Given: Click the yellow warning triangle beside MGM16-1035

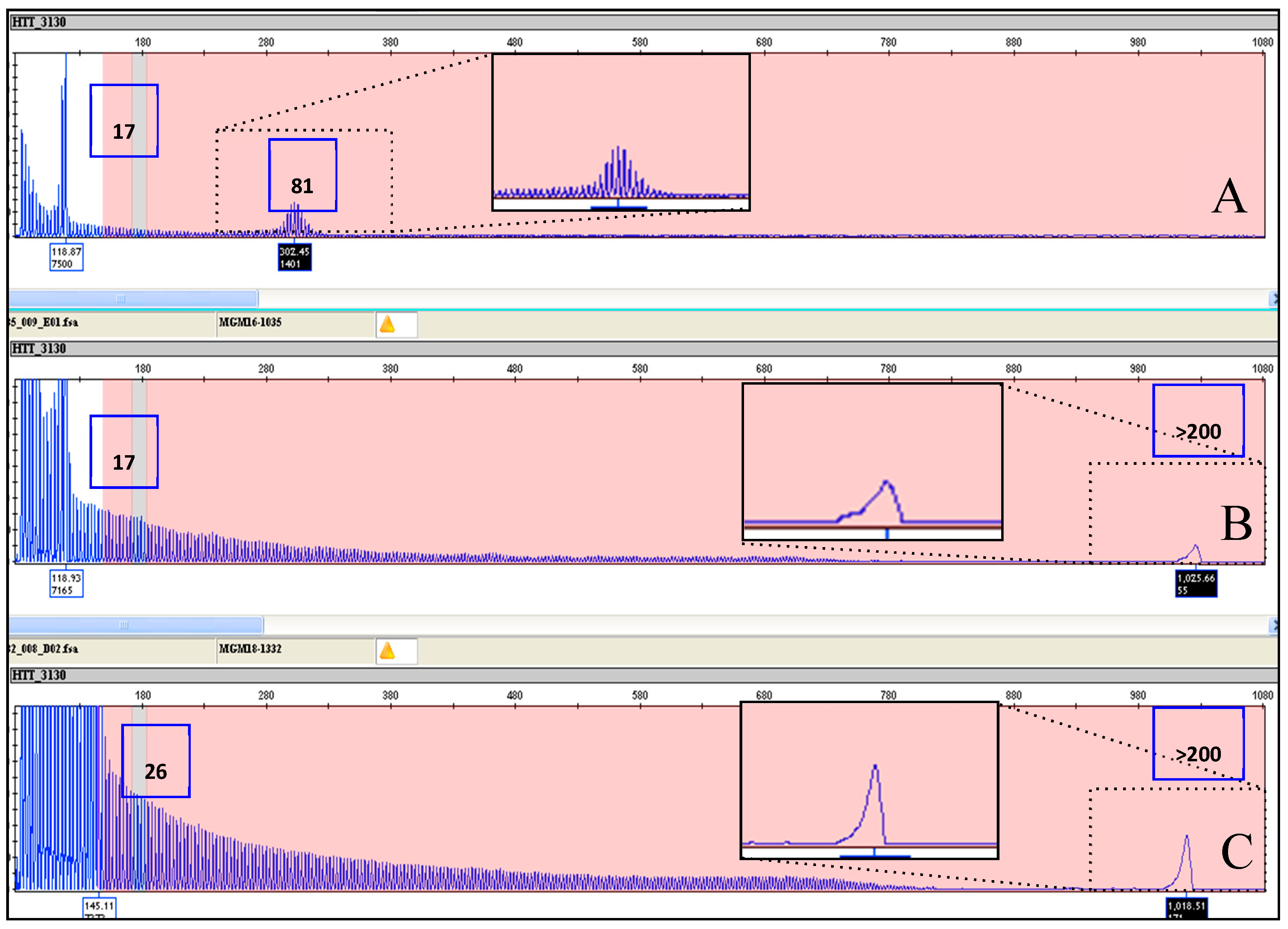Looking at the screenshot, I should [x=387, y=324].
